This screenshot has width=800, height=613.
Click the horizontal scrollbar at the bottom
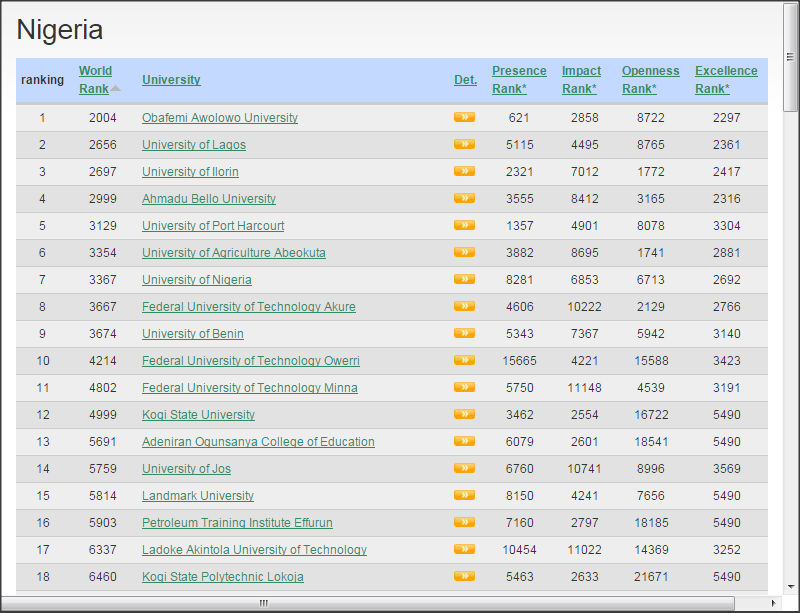click(x=263, y=601)
